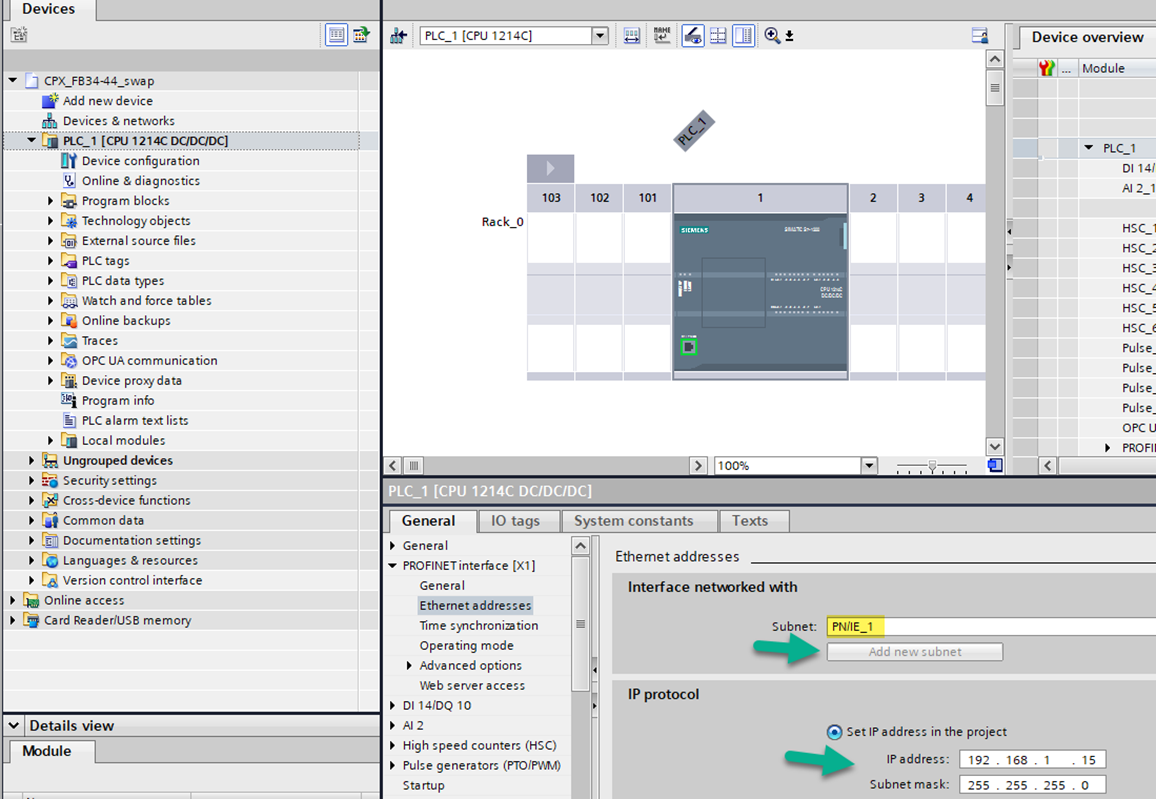The image size is (1156, 799).
Task: Click the open in new editor icon beside list view
Action: pyautogui.click(x=361, y=35)
